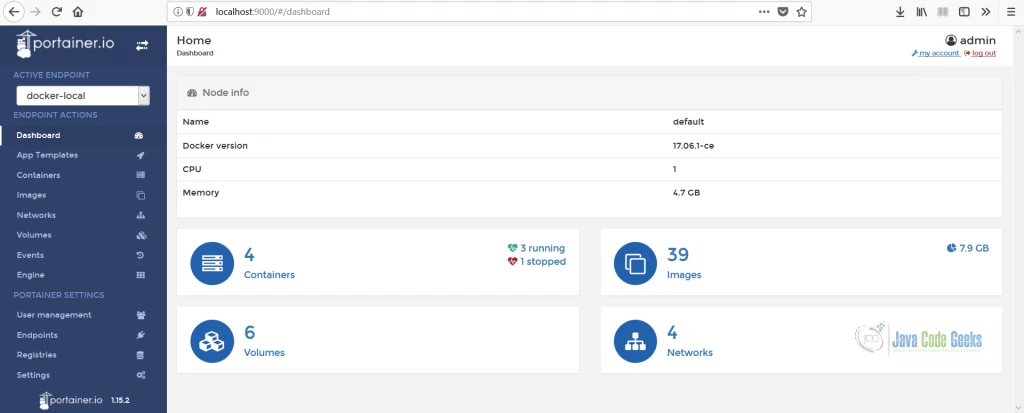Toggle the browser sidebar icon
Image resolution: width=1024 pixels, height=413 pixels.
(964, 12)
